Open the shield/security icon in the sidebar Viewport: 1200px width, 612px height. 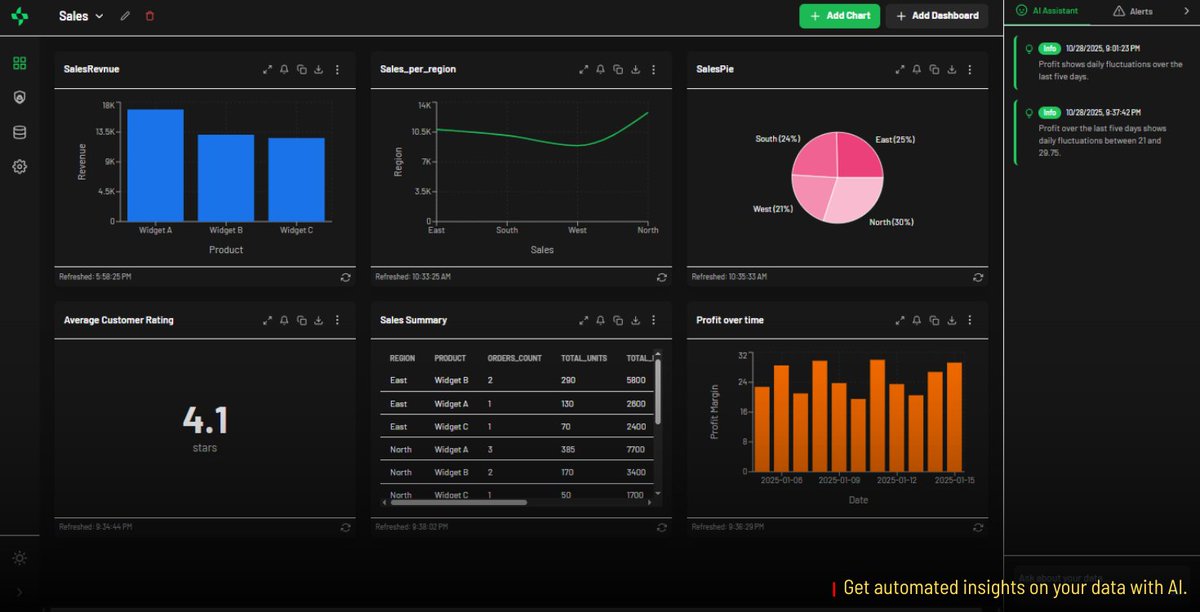[x=19, y=96]
